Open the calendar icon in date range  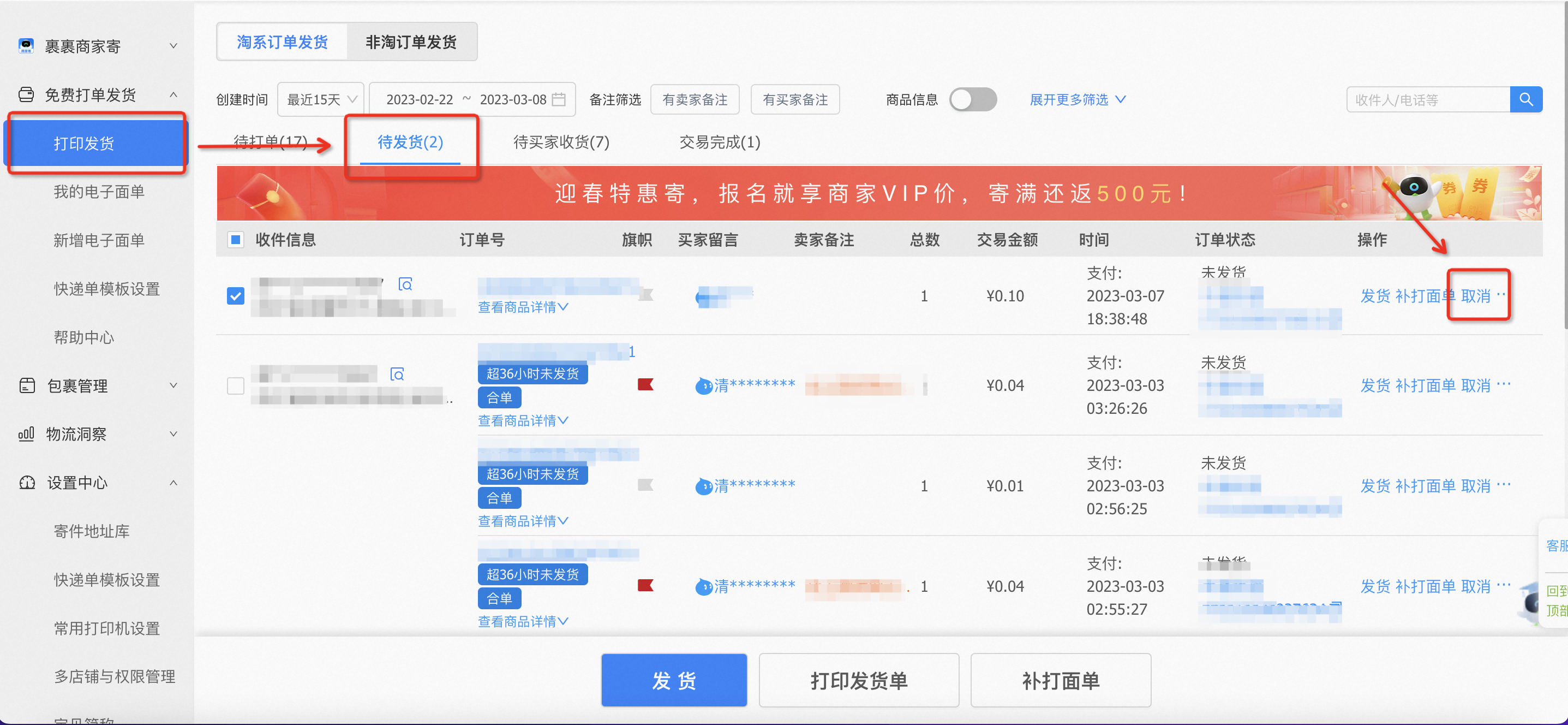click(558, 99)
